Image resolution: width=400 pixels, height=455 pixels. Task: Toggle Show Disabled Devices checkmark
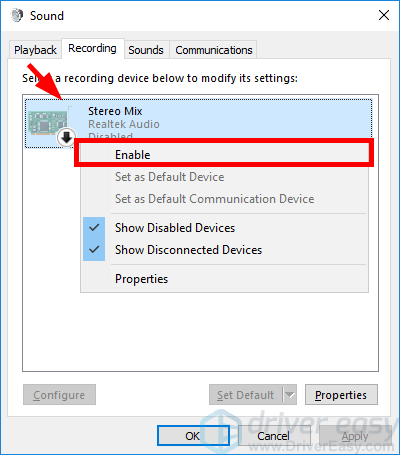tap(94, 228)
